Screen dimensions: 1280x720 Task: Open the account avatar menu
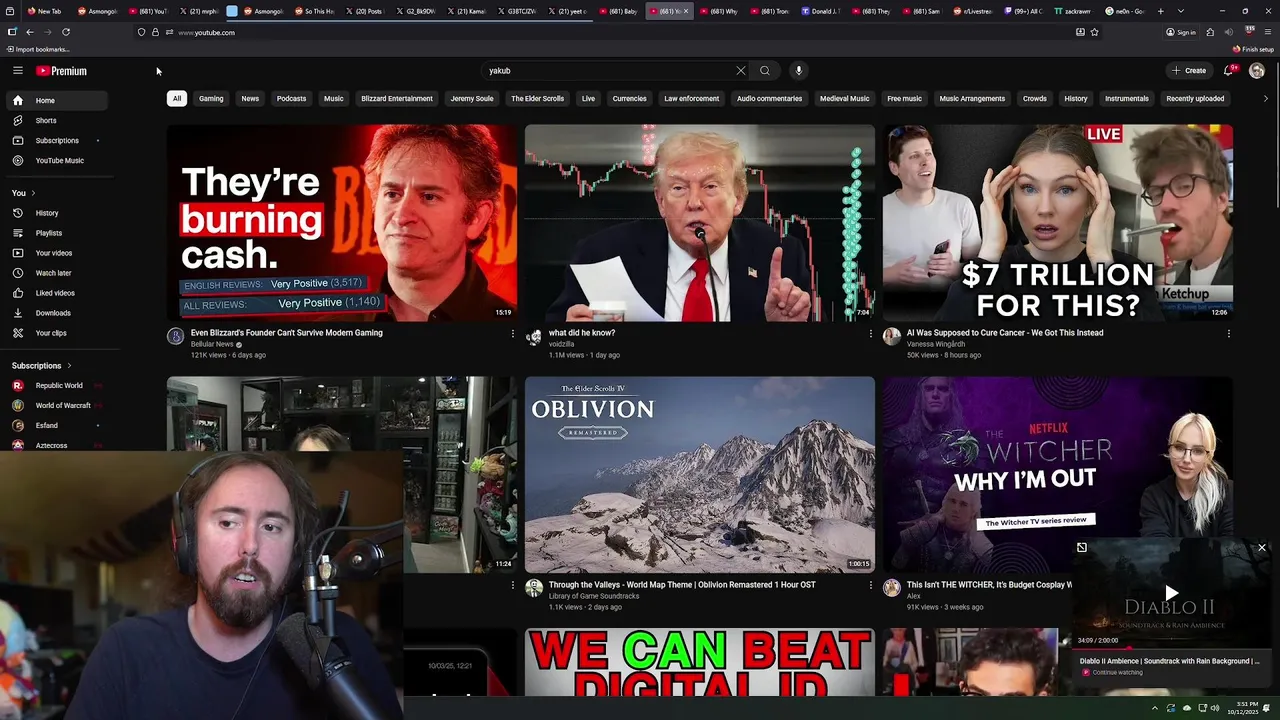click(1257, 70)
